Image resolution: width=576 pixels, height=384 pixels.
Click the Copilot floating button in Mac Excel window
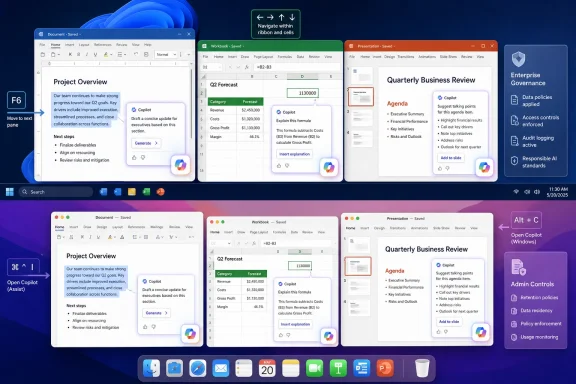pyautogui.click(x=328, y=336)
